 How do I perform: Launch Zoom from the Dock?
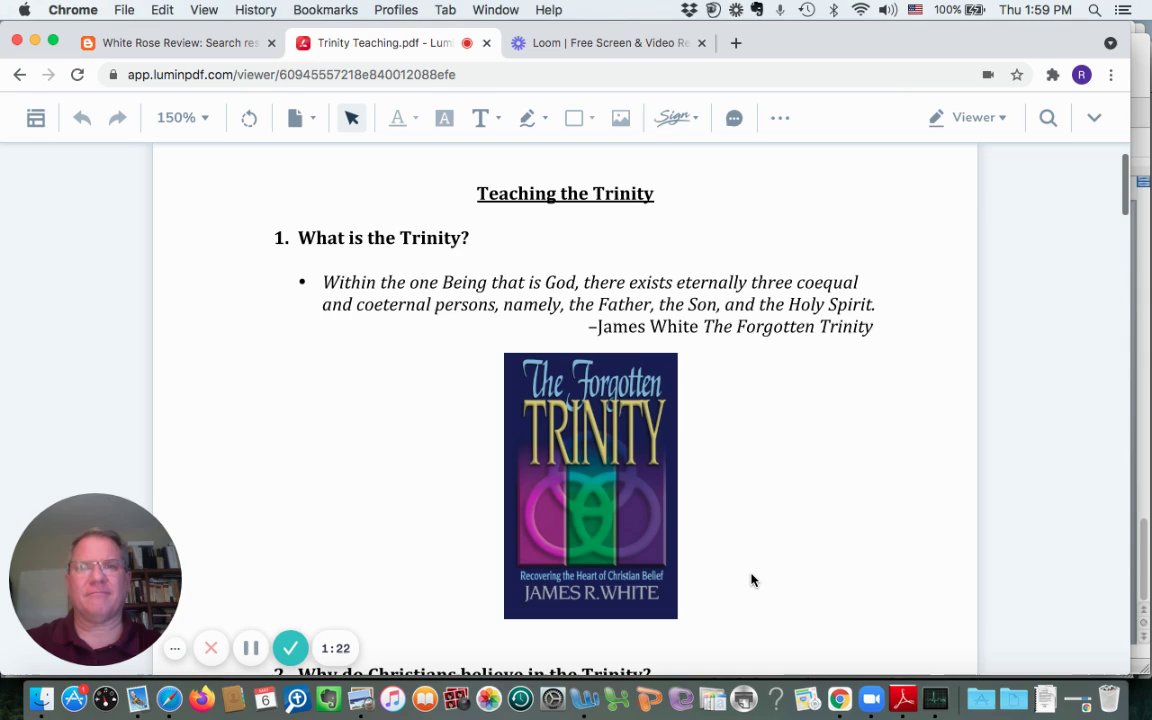pos(871,699)
